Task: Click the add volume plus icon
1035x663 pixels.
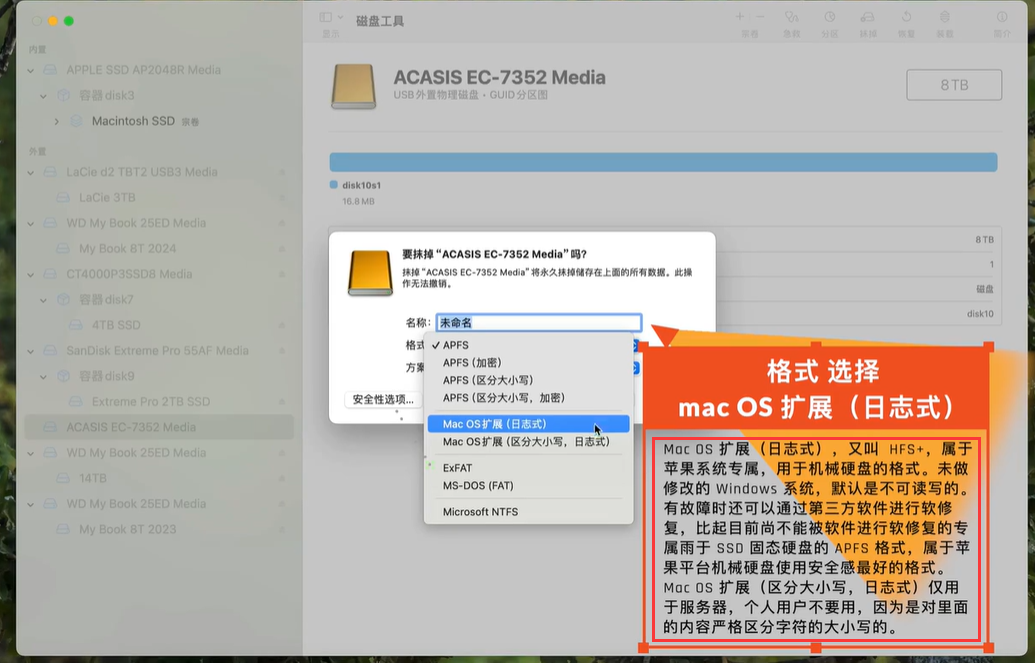Action: click(x=740, y=17)
